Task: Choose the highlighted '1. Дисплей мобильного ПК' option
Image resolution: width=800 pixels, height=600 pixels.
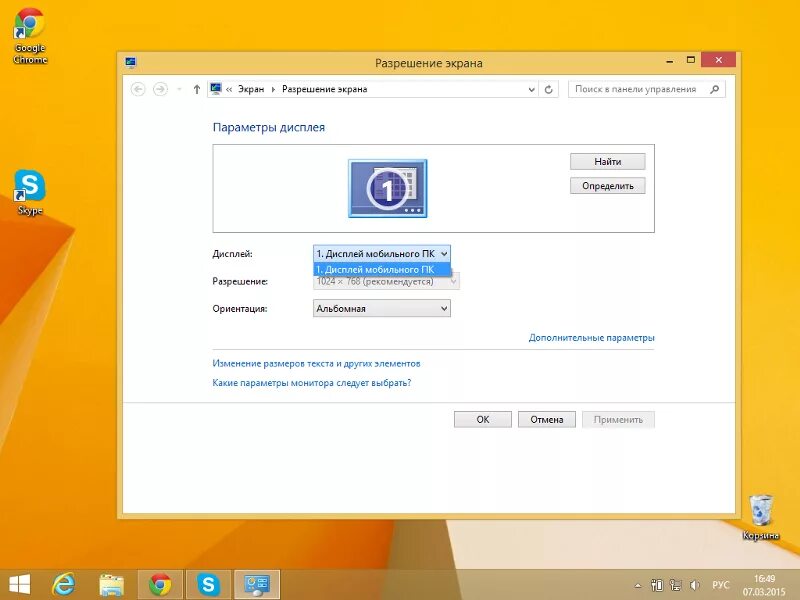Action: pos(382,269)
